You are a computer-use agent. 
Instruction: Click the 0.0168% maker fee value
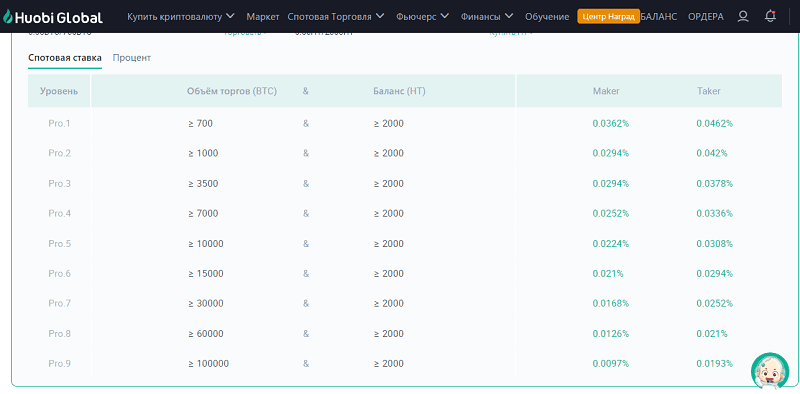pos(611,303)
